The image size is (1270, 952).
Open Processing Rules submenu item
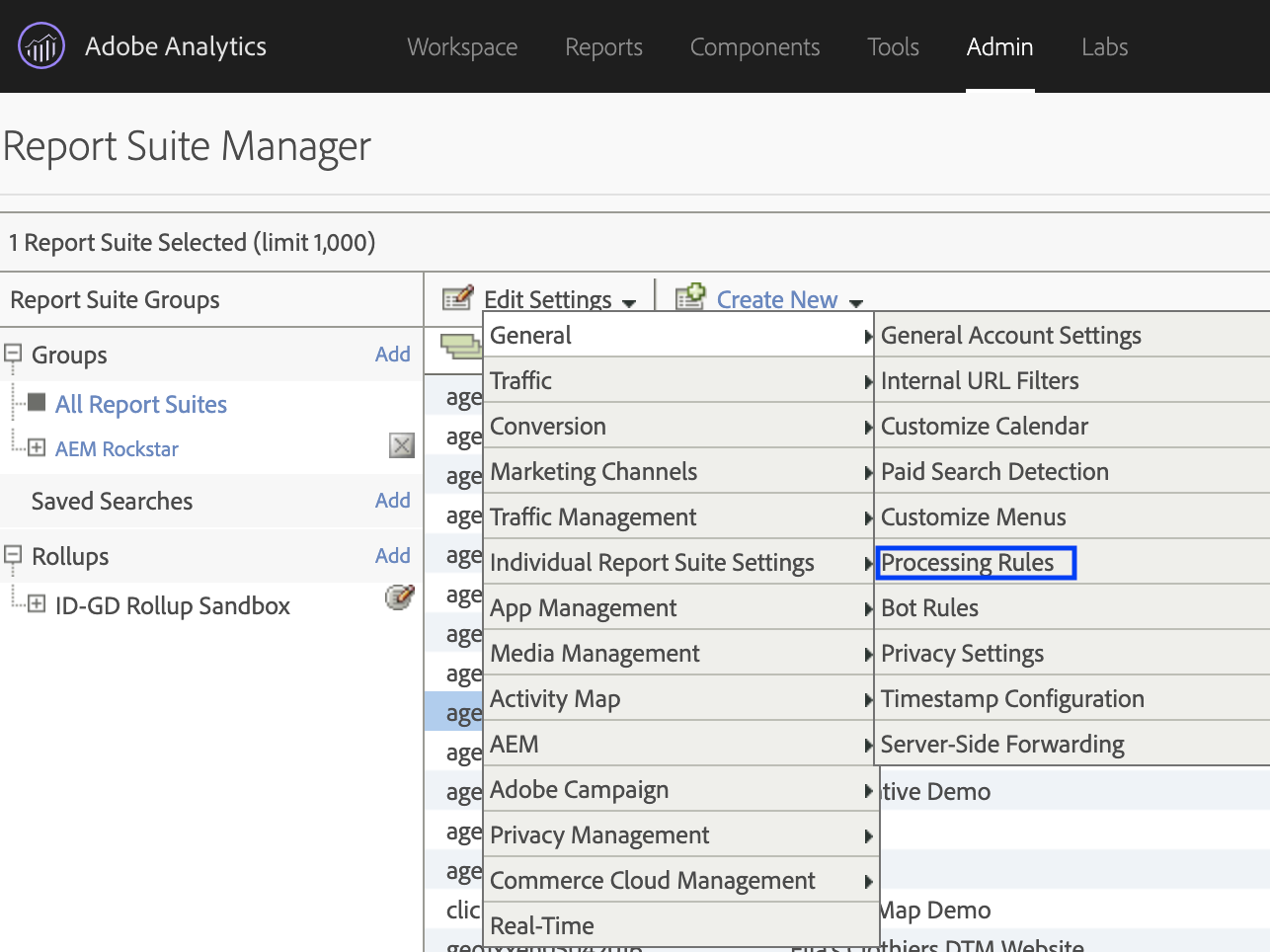[1072, 562]
